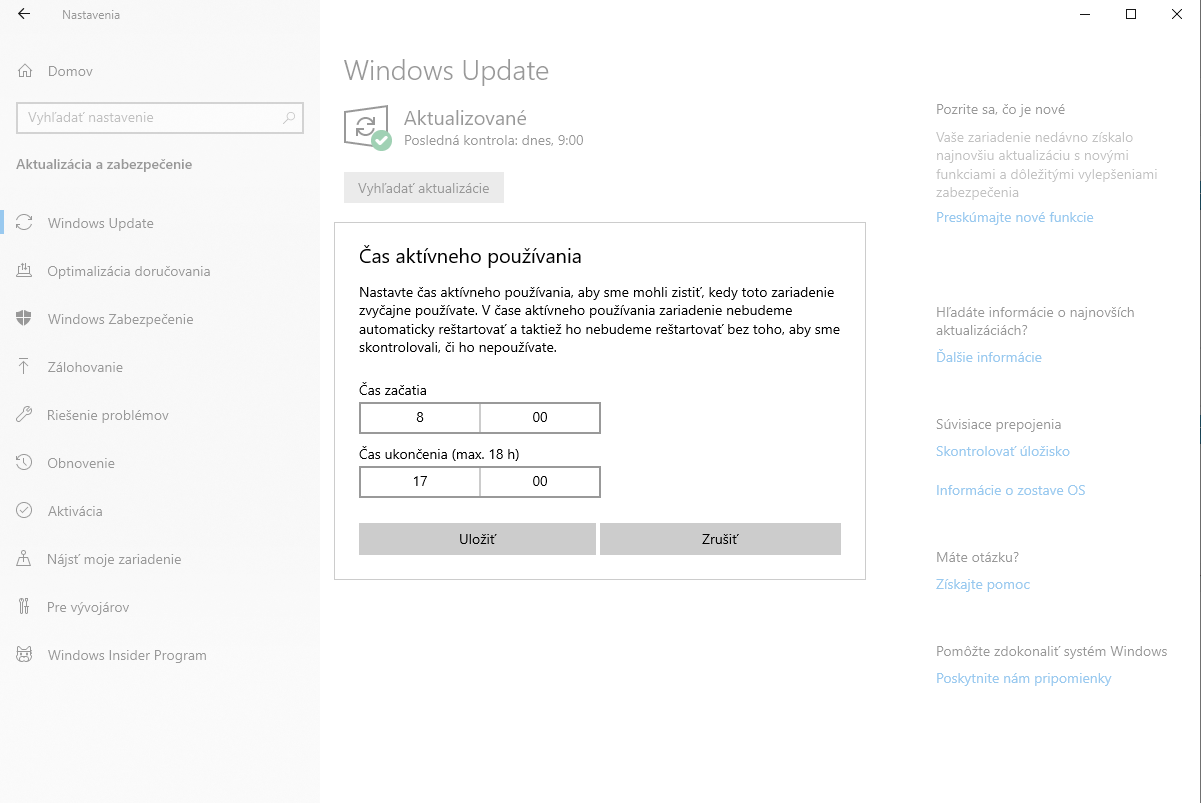
Task: Open the Preskúmajte nové funkcie link
Action: pos(1015,217)
